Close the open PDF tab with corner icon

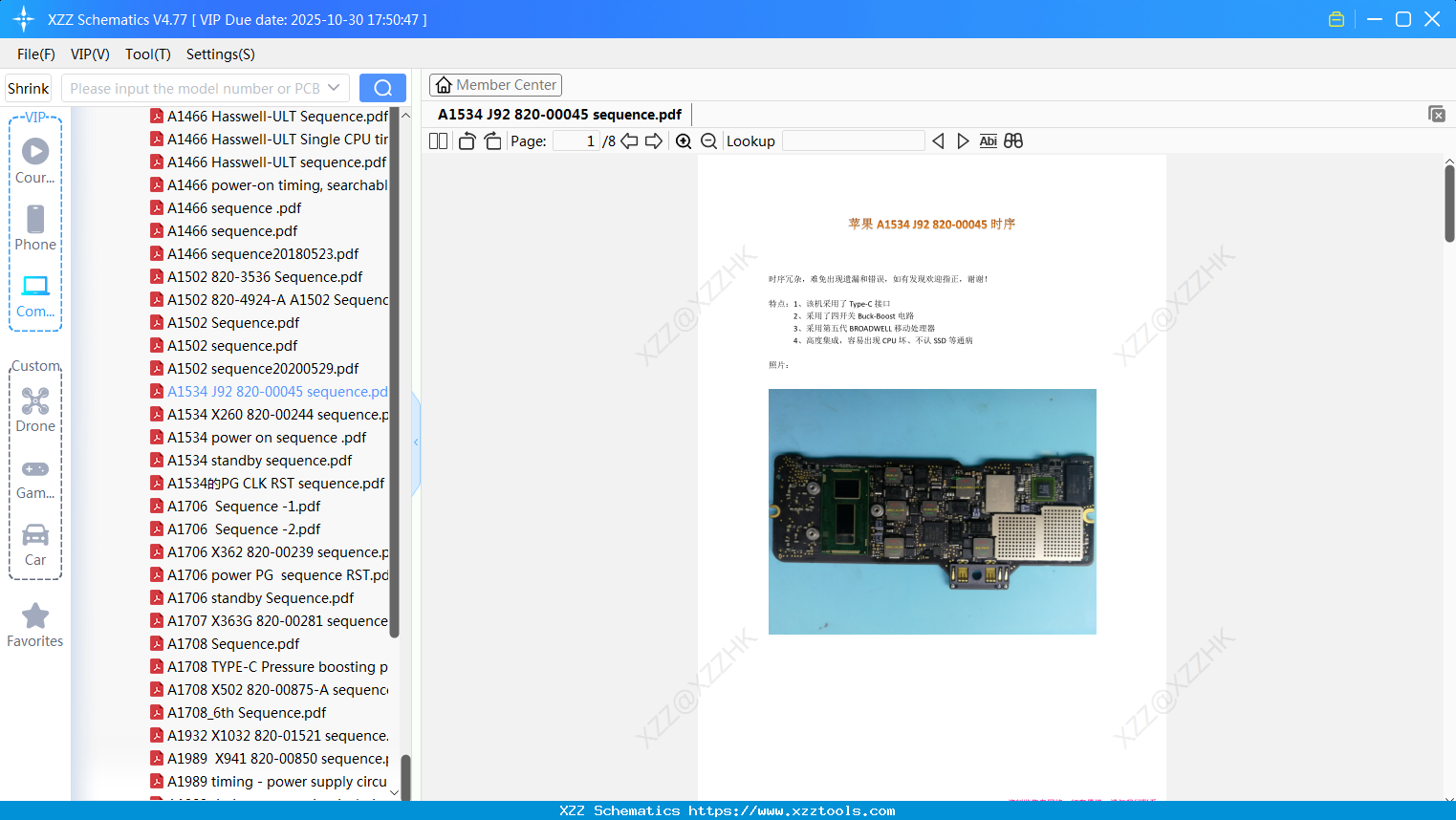(x=1436, y=114)
